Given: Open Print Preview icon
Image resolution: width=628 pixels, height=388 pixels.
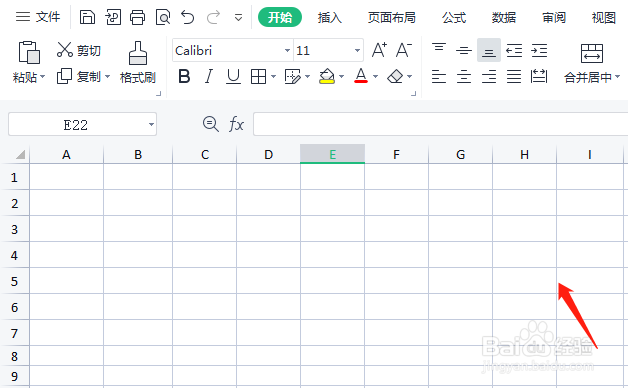Looking at the screenshot, I should [x=163, y=17].
